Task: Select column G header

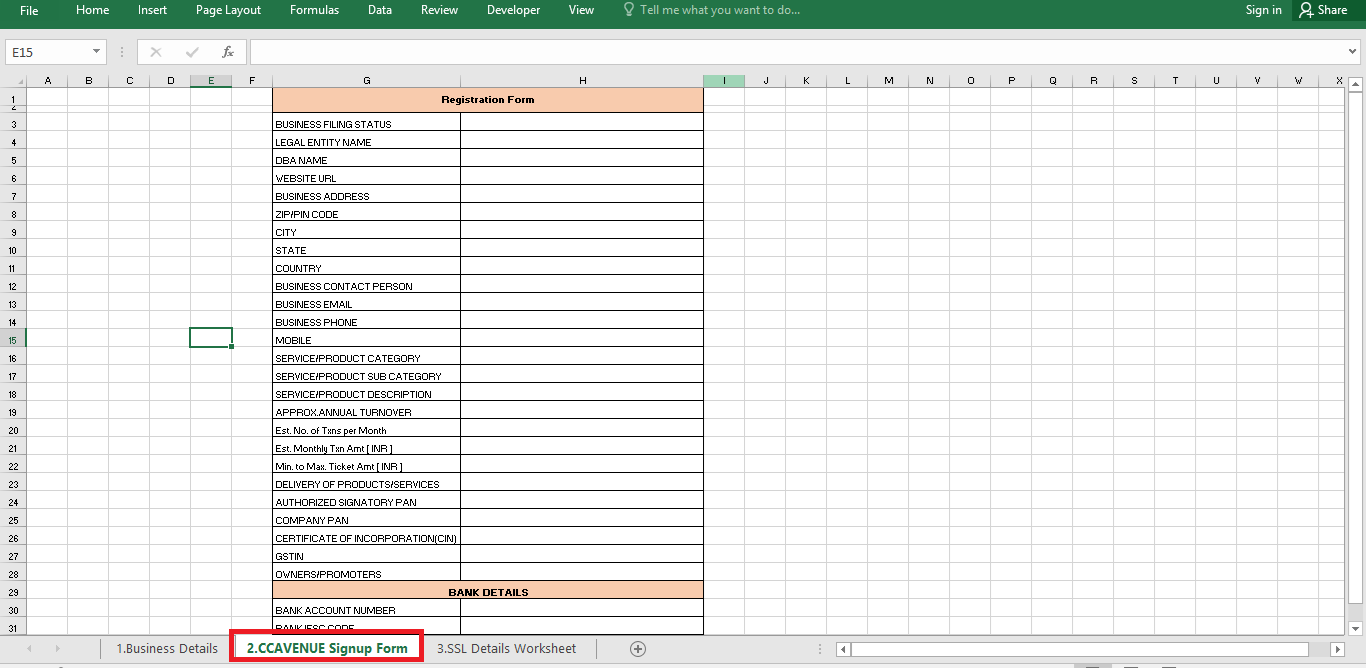Action: 367,81
